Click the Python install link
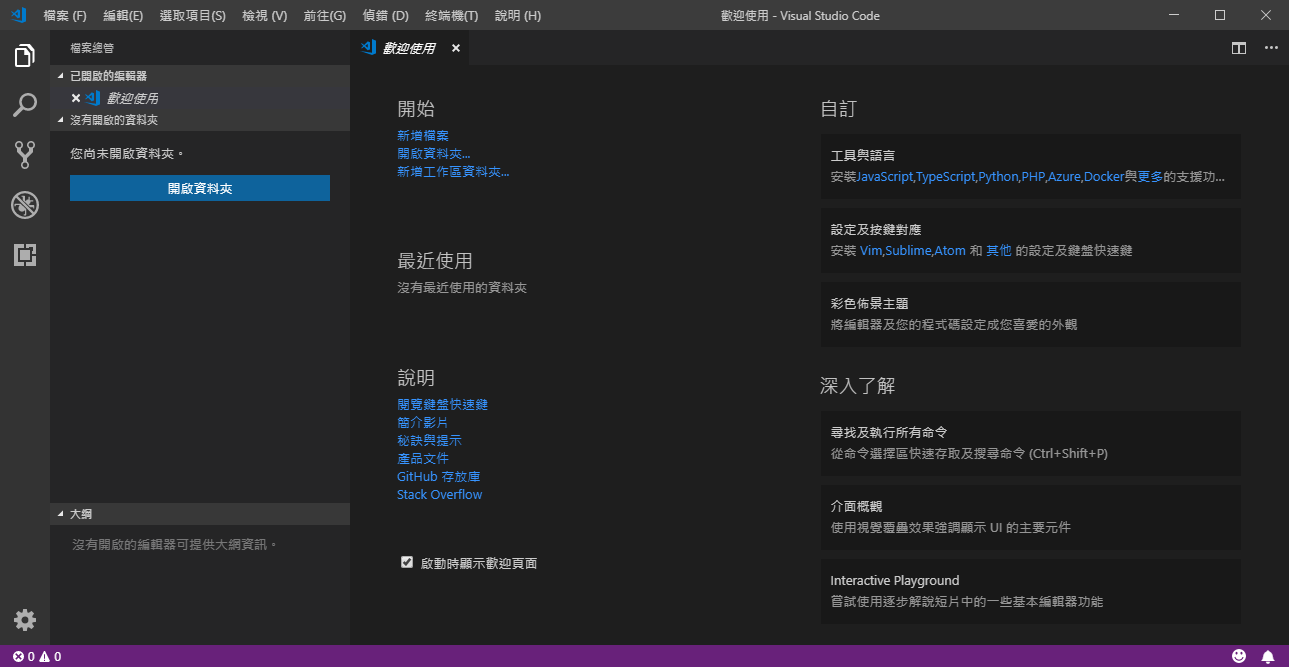 (x=998, y=177)
